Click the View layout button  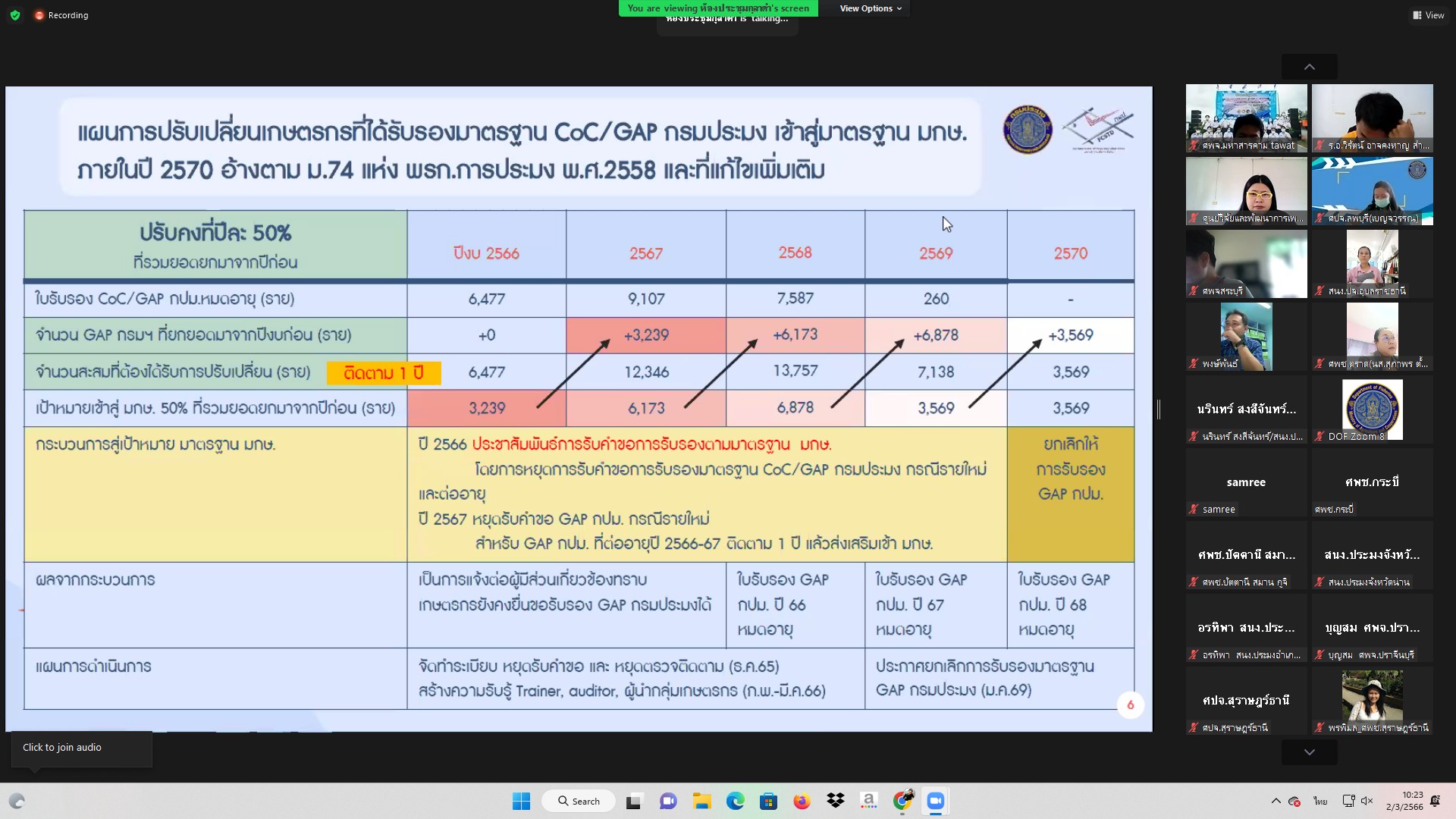coord(1428,15)
